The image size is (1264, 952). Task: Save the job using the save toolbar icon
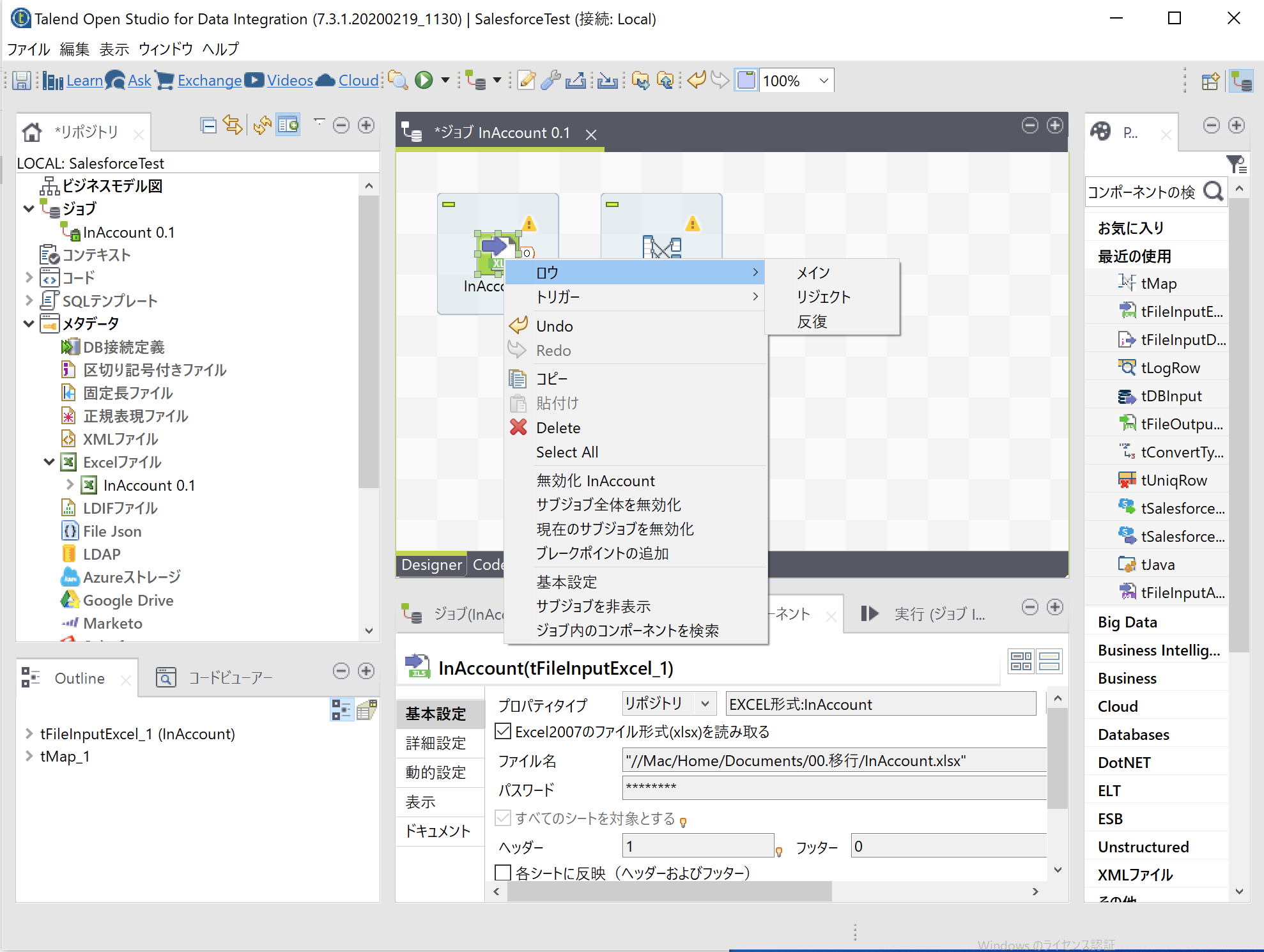pos(22,80)
